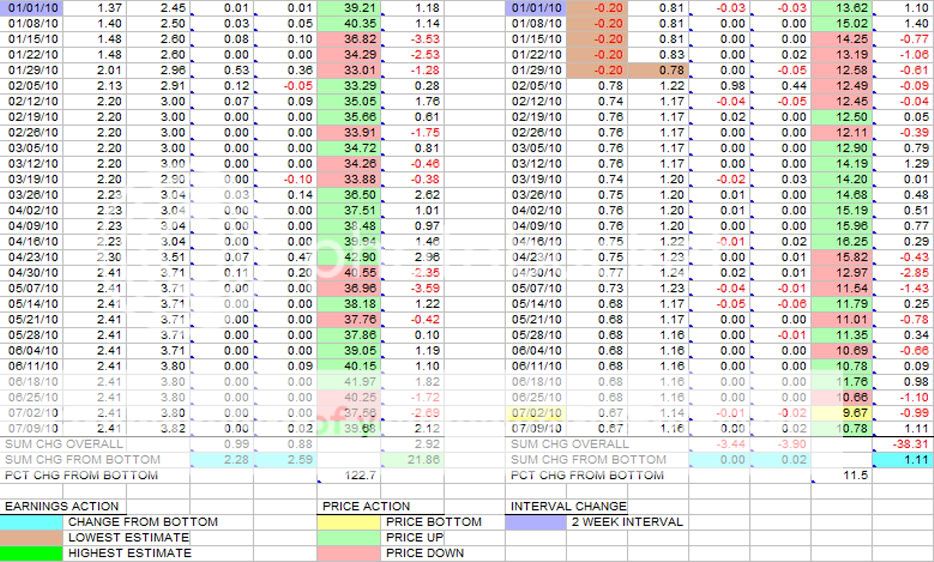
Task: Select the green 21.86 sum change cell
Action: pos(412,459)
